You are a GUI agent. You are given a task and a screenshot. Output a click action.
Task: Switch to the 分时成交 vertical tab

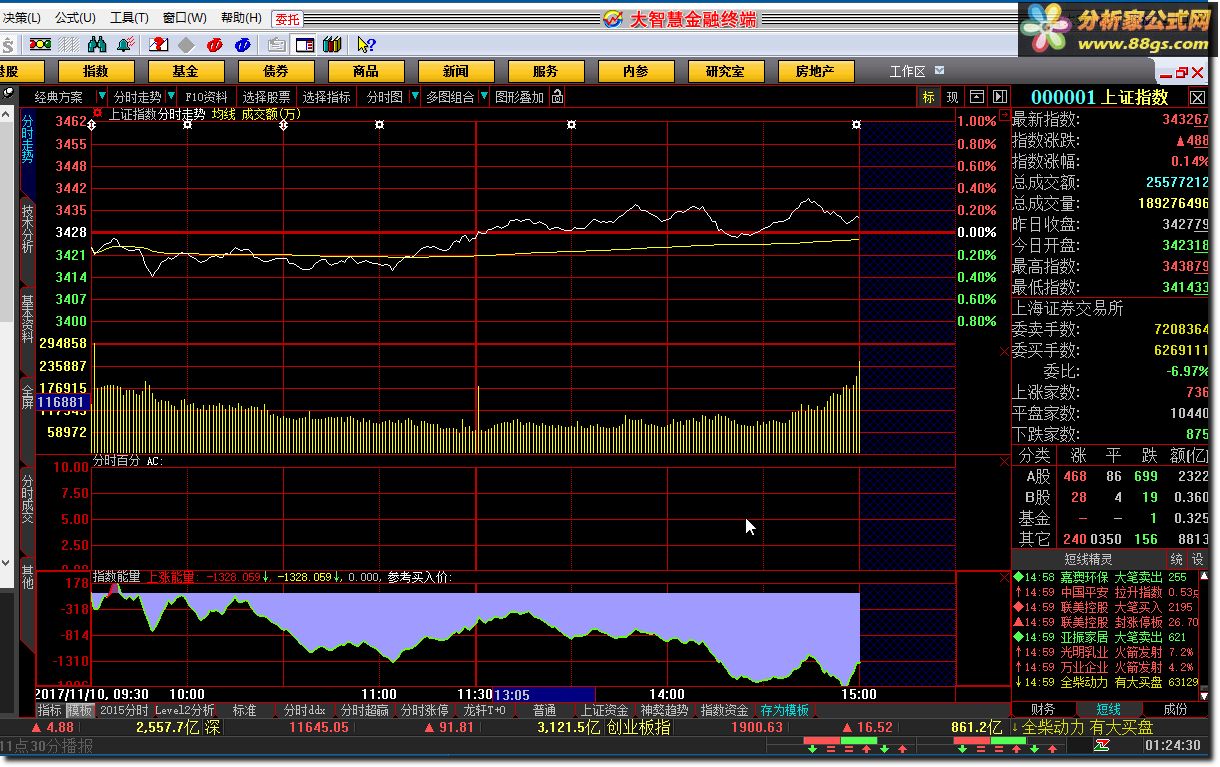point(28,498)
